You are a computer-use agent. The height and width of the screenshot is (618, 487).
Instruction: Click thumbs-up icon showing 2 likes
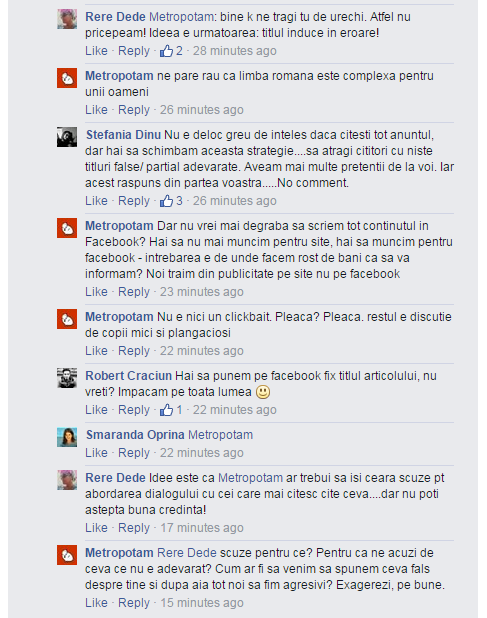(x=166, y=50)
